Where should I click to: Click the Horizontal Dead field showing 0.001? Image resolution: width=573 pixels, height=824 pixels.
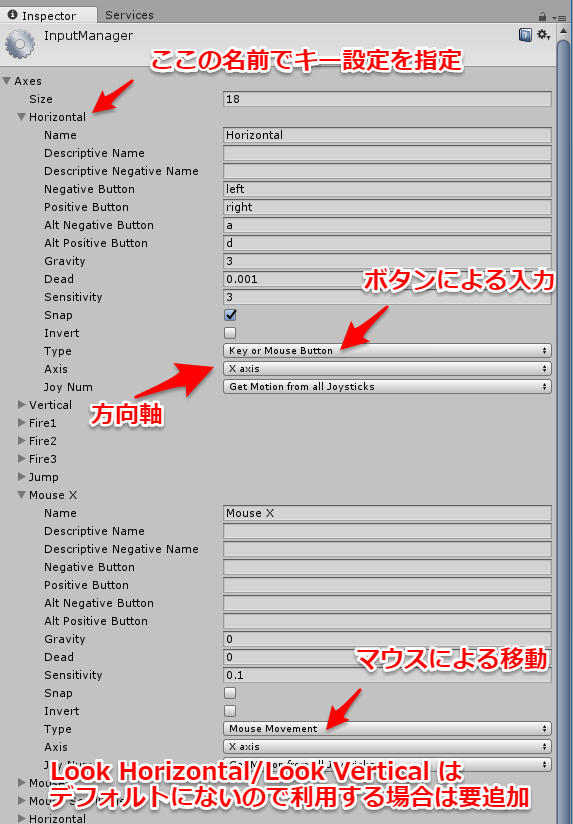[387, 279]
